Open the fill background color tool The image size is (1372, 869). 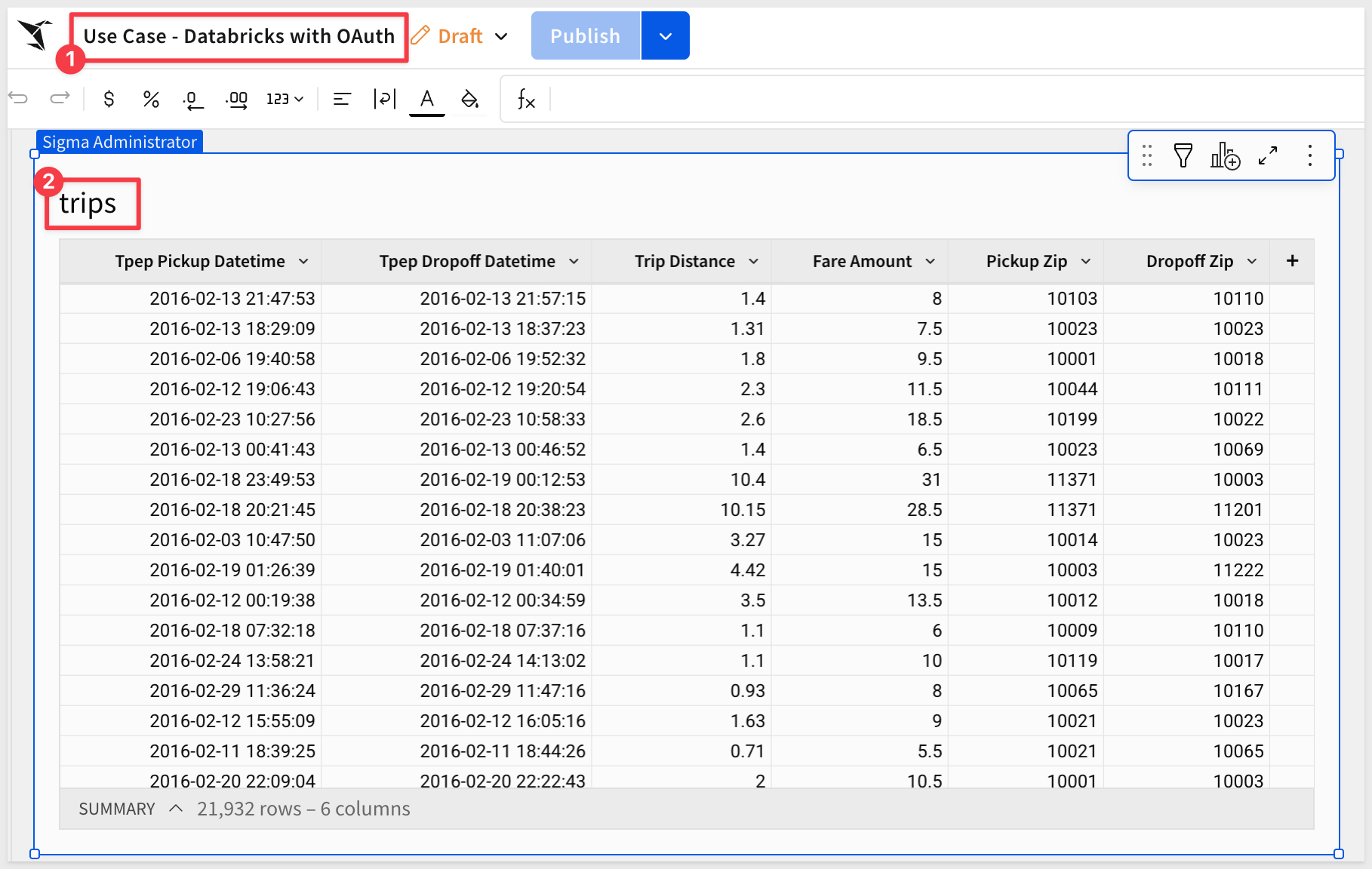pos(469,99)
